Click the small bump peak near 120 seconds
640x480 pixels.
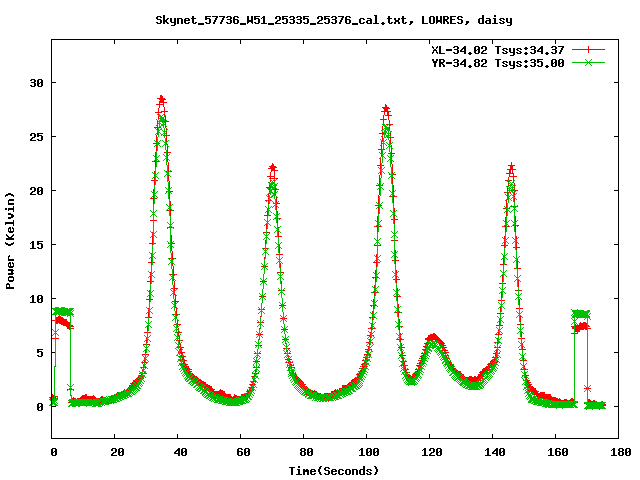(x=433, y=338)
